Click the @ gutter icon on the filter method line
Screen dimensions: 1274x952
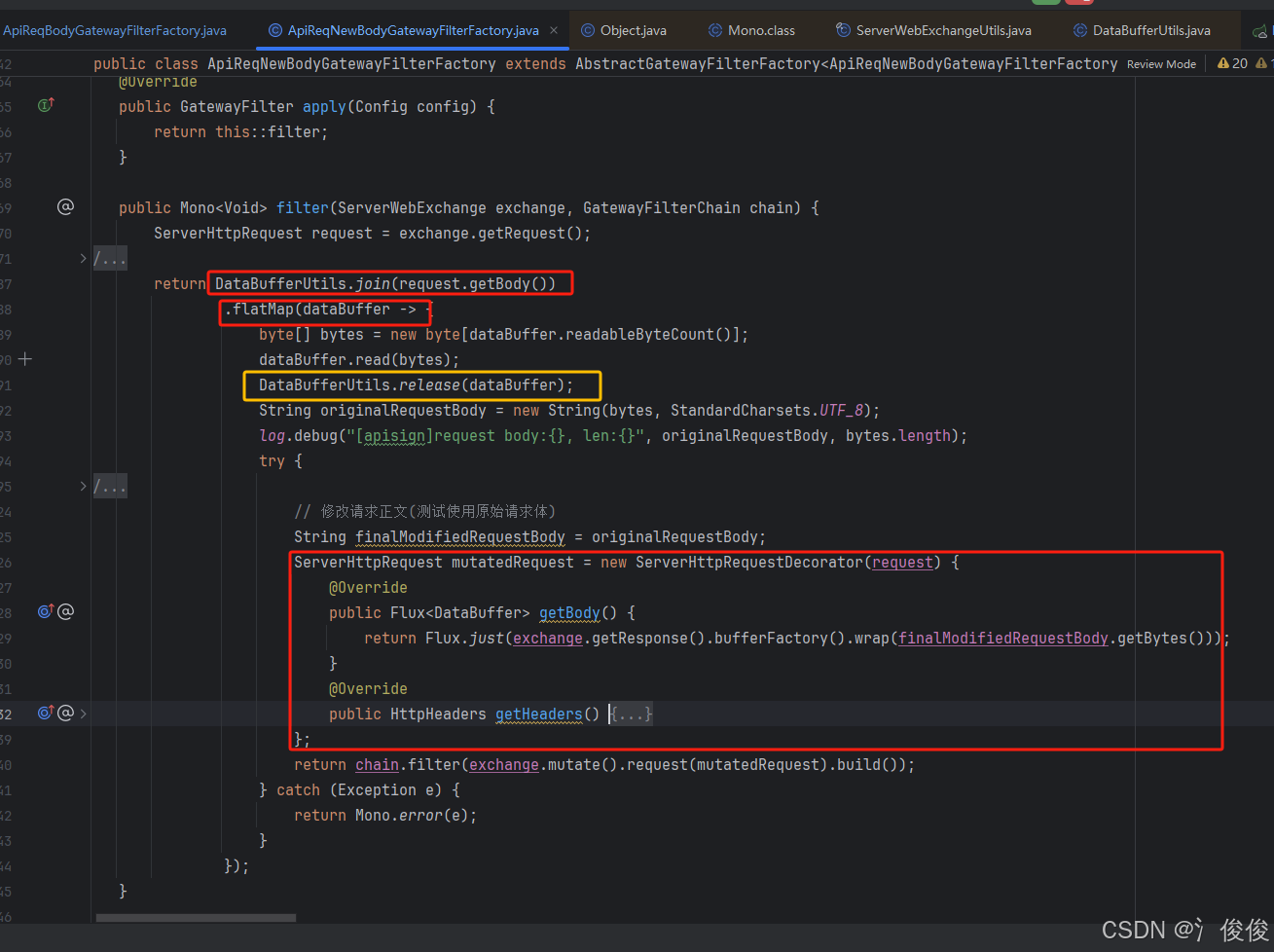pyautogui.click(x=65, y=206)
